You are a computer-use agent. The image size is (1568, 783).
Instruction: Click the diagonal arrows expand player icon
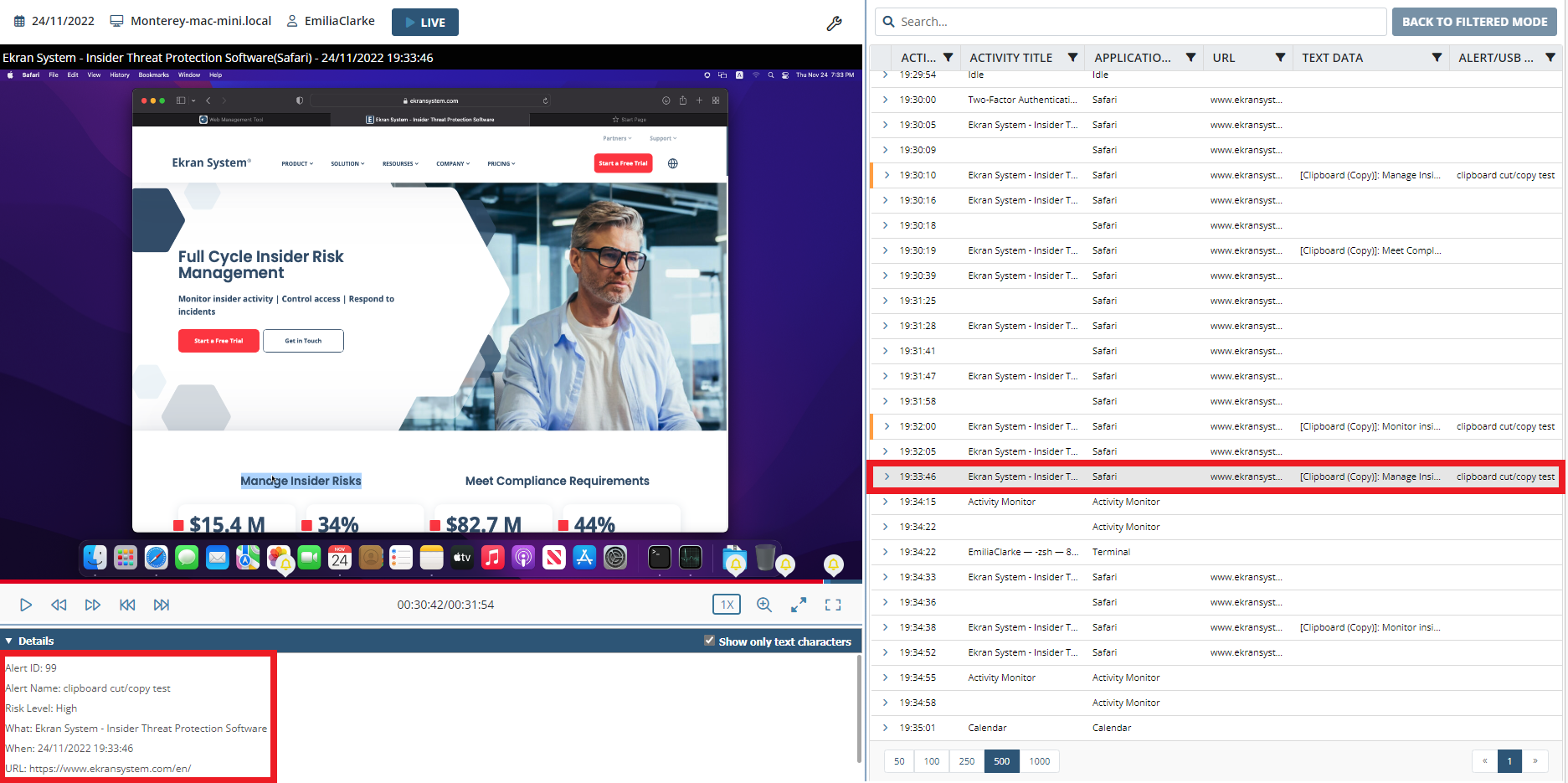click(799, 605)
